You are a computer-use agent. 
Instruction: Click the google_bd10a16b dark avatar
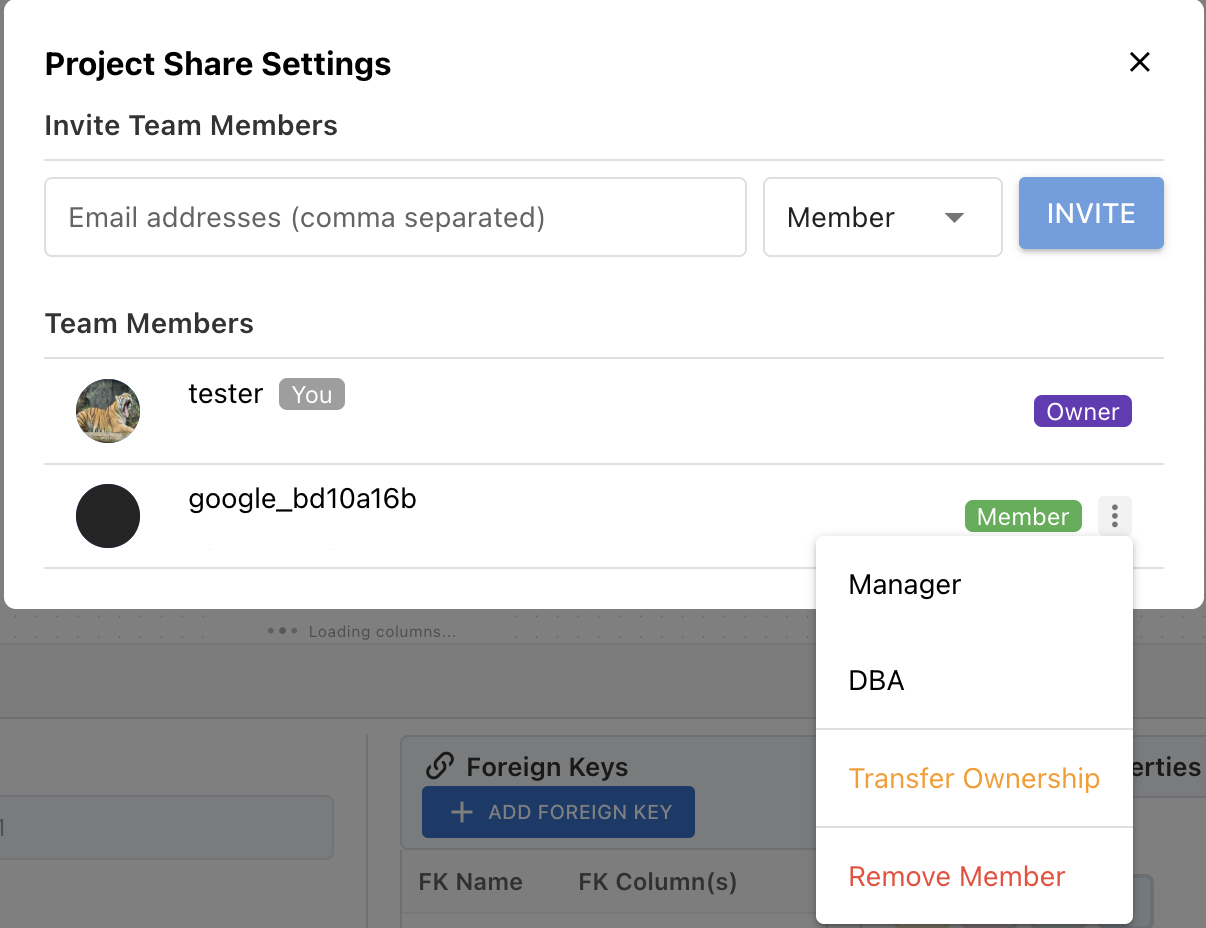coord(108,516)
